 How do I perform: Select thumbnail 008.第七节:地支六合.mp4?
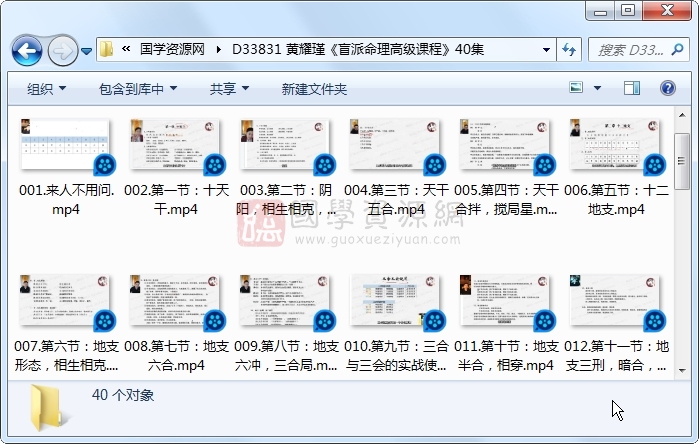point(175,300)
